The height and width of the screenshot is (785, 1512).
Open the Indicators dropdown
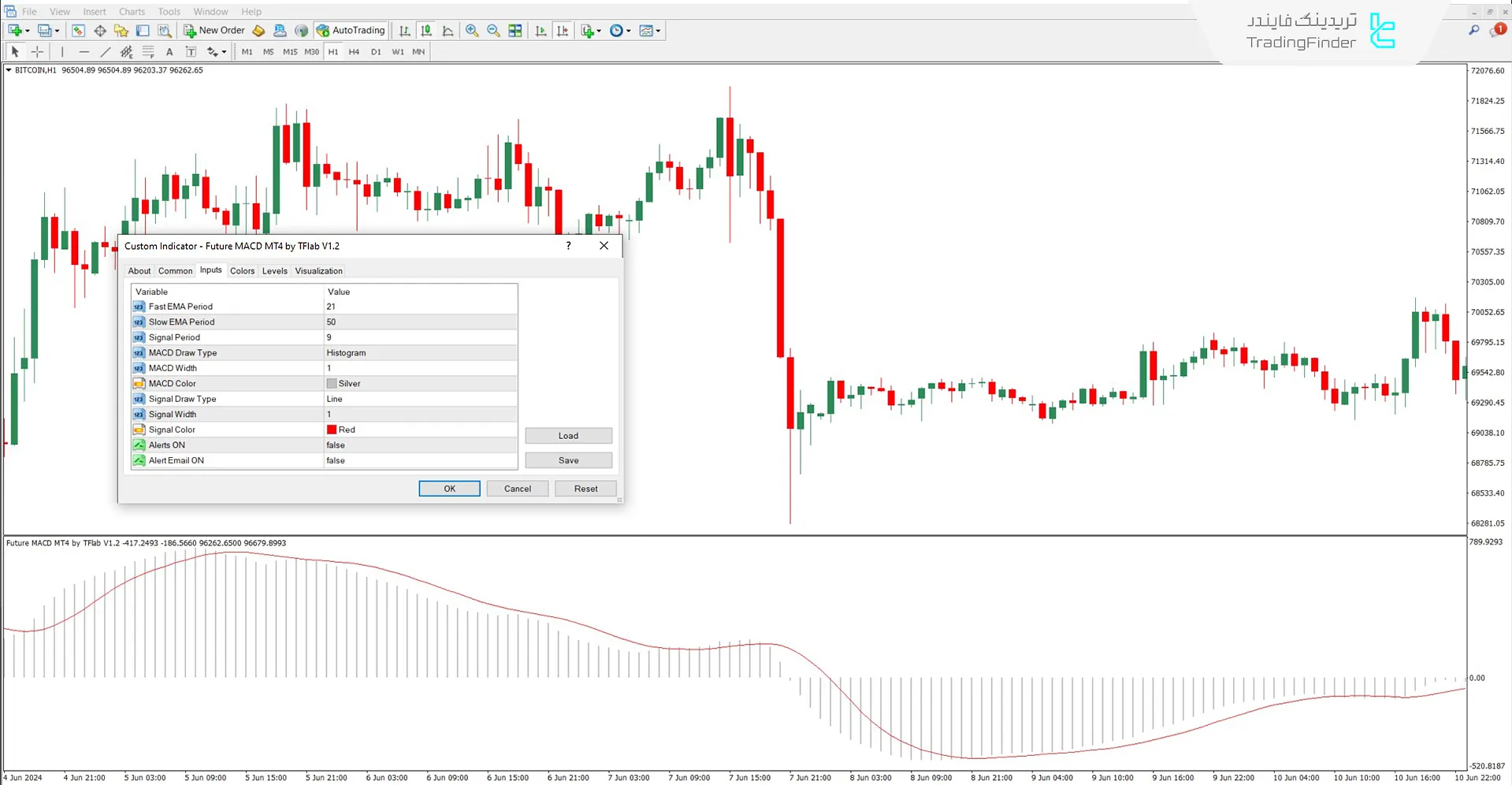click(x=590, y=30)
